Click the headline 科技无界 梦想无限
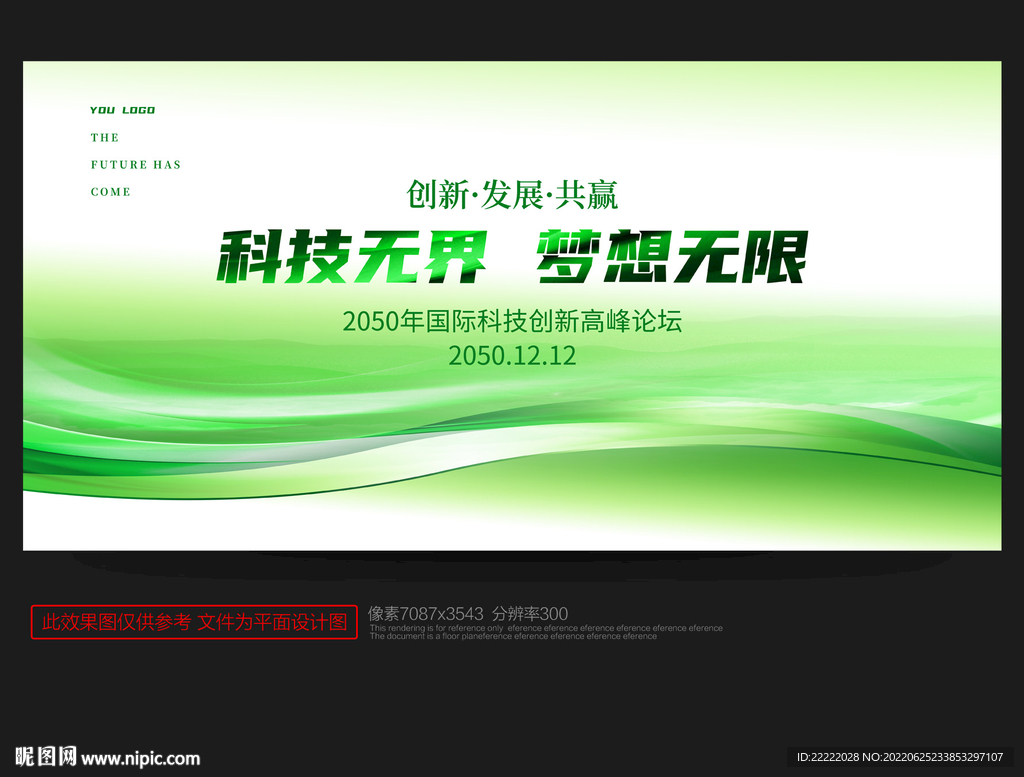The height and width of the screenshot is (777, 1024). pos(512,258)
